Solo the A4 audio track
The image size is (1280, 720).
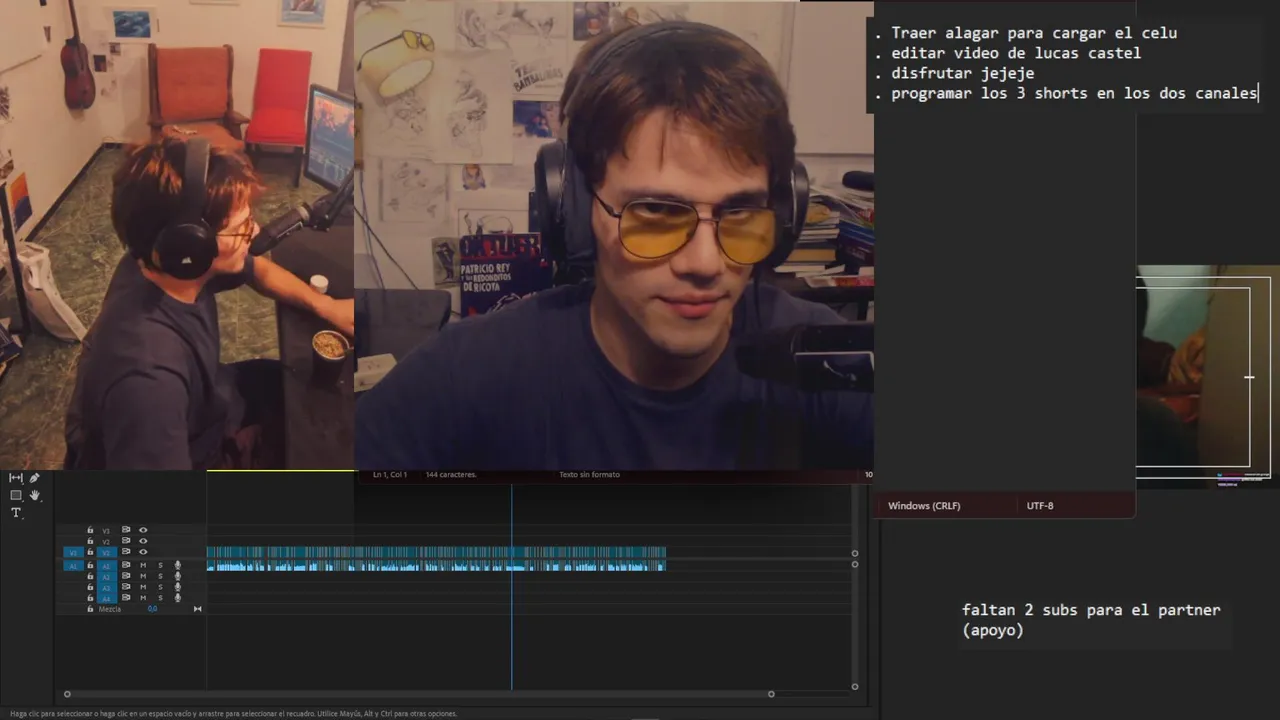(160, 597)
